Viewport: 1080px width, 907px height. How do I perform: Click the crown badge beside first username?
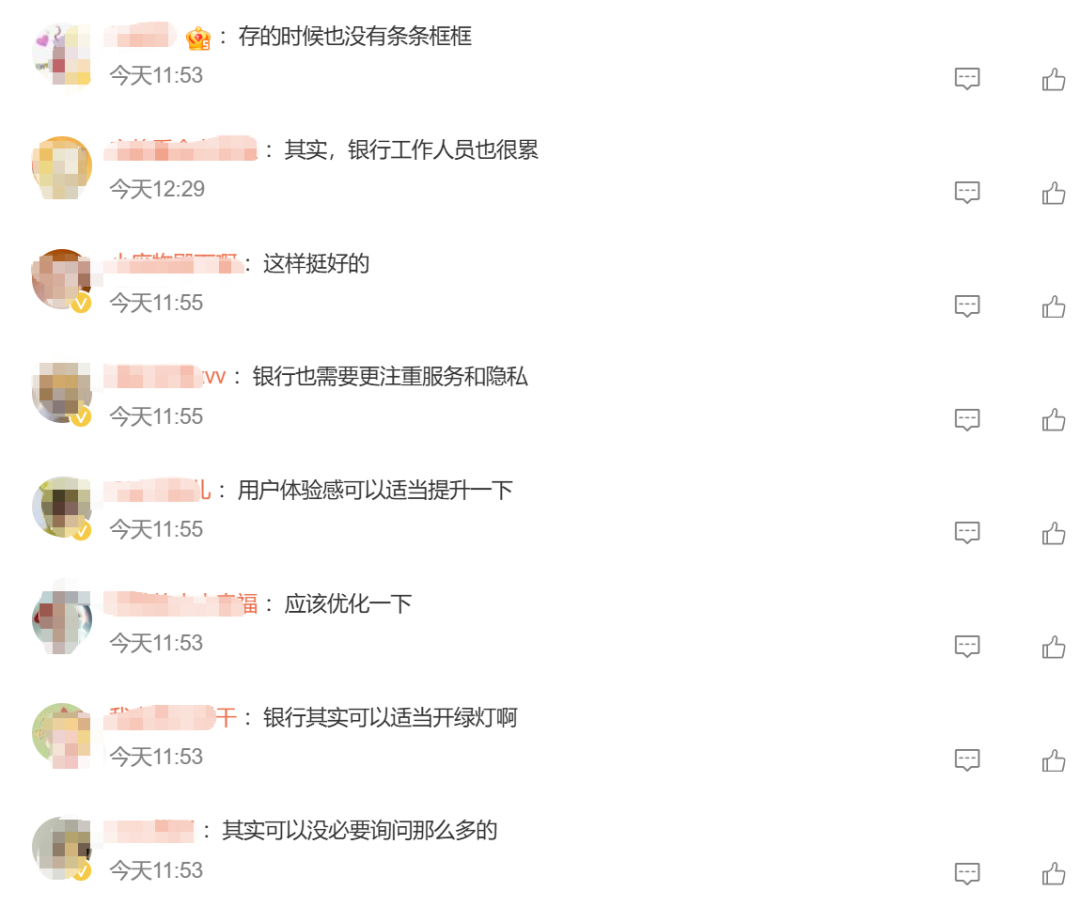(197, 39)
